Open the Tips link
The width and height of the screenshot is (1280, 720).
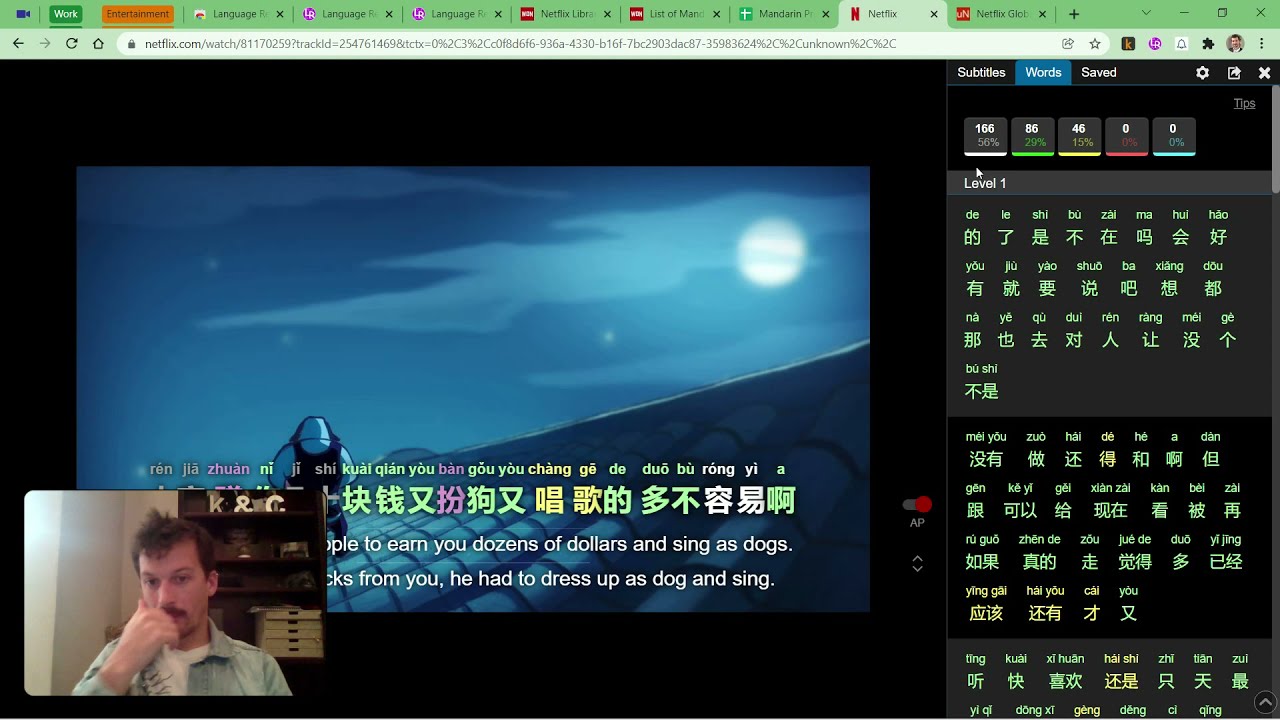[1244, 104]
